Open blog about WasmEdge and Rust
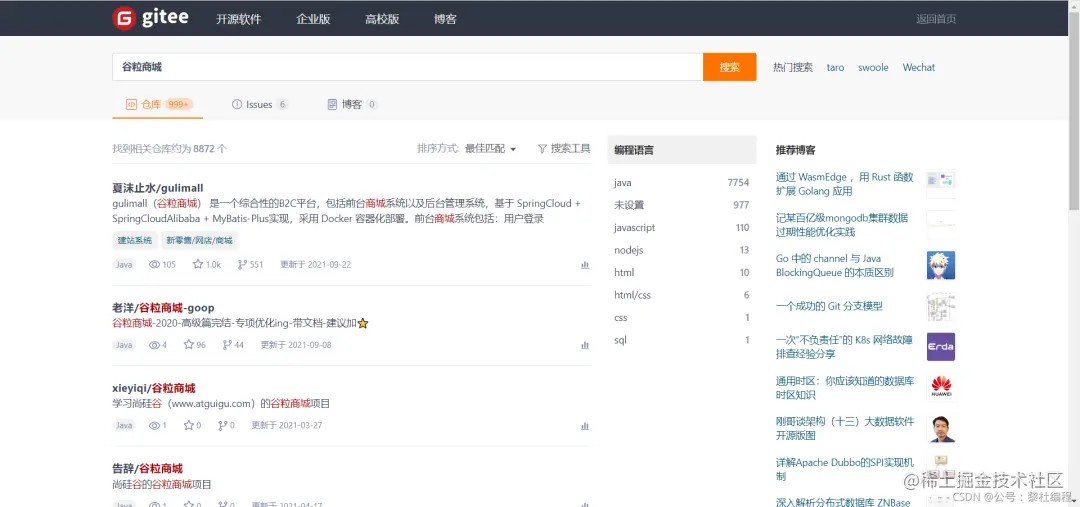Viewport: 1080px width, 507px height. 844,184
